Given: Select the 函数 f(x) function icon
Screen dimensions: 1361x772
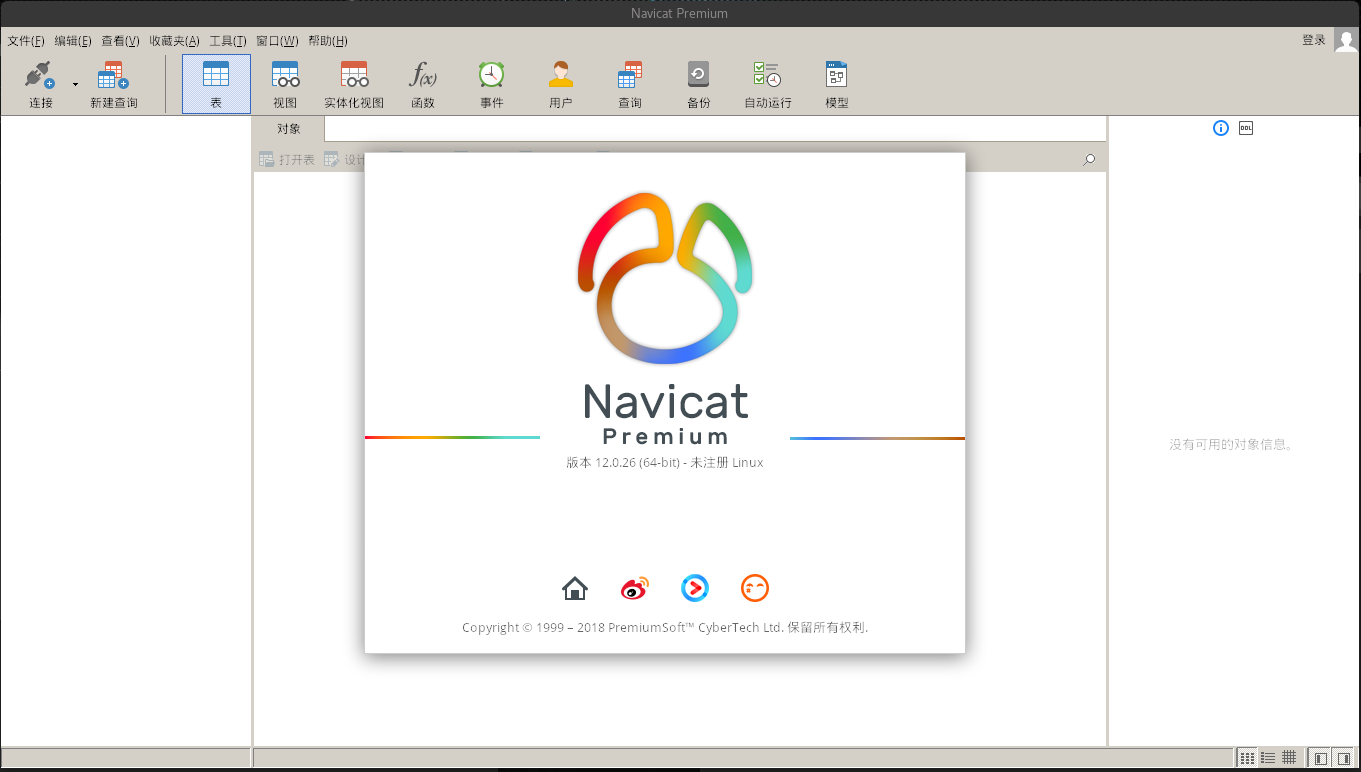Looking at the screenshot, I should tap(423, 76).
